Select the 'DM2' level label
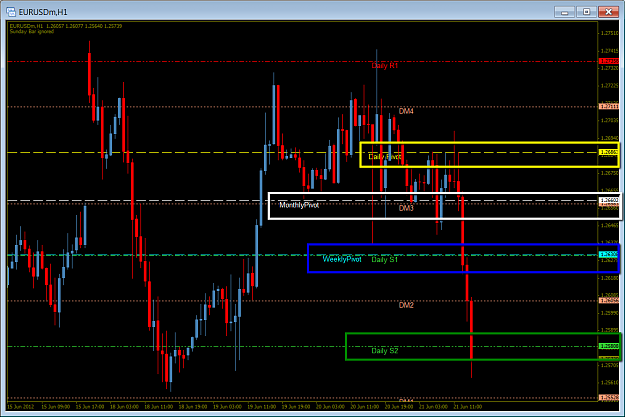Image resolution: width=625 pixels, height=417 pixels. click(x=406, y=305)
